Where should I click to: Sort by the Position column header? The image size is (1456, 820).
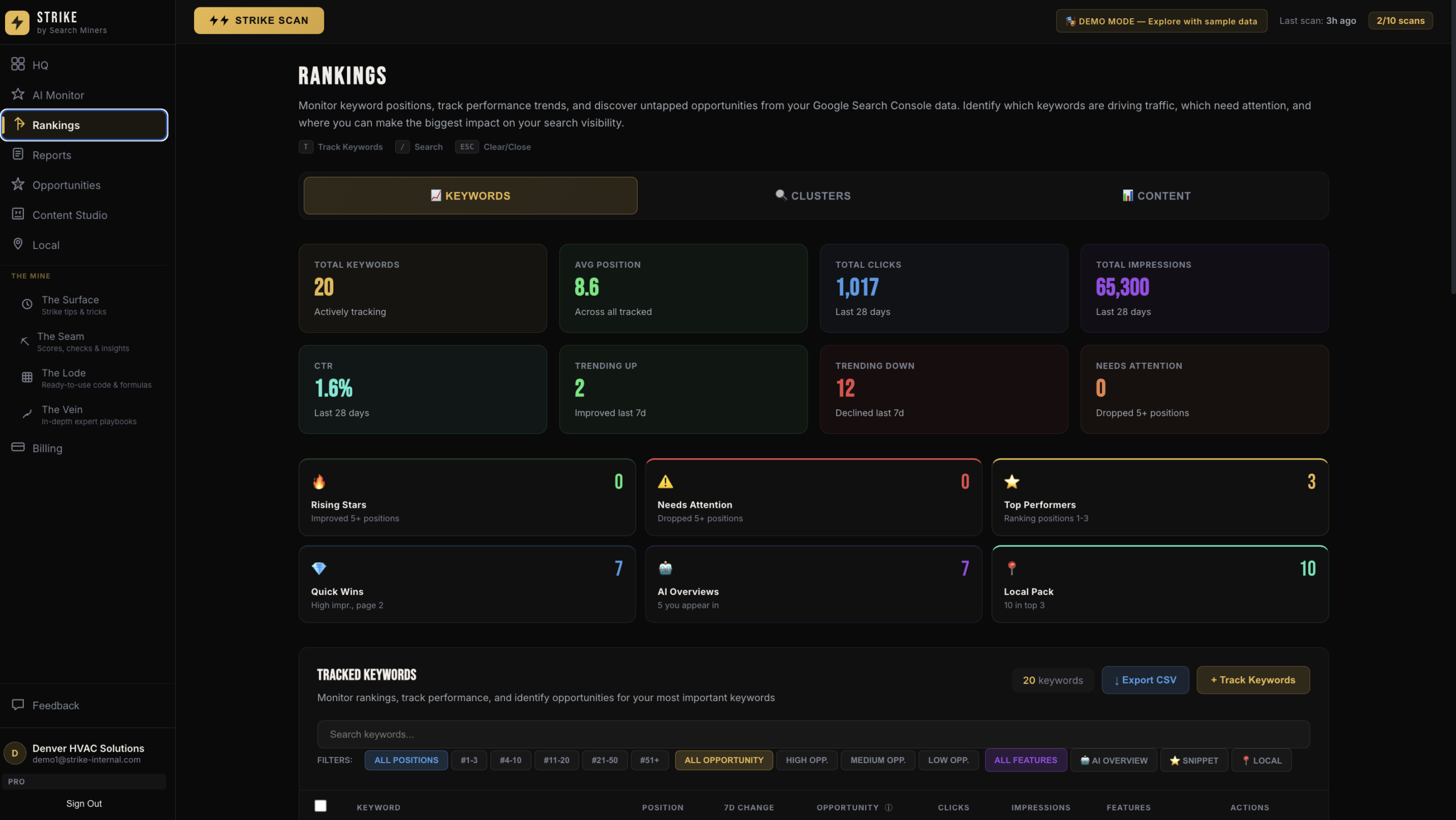663,808
